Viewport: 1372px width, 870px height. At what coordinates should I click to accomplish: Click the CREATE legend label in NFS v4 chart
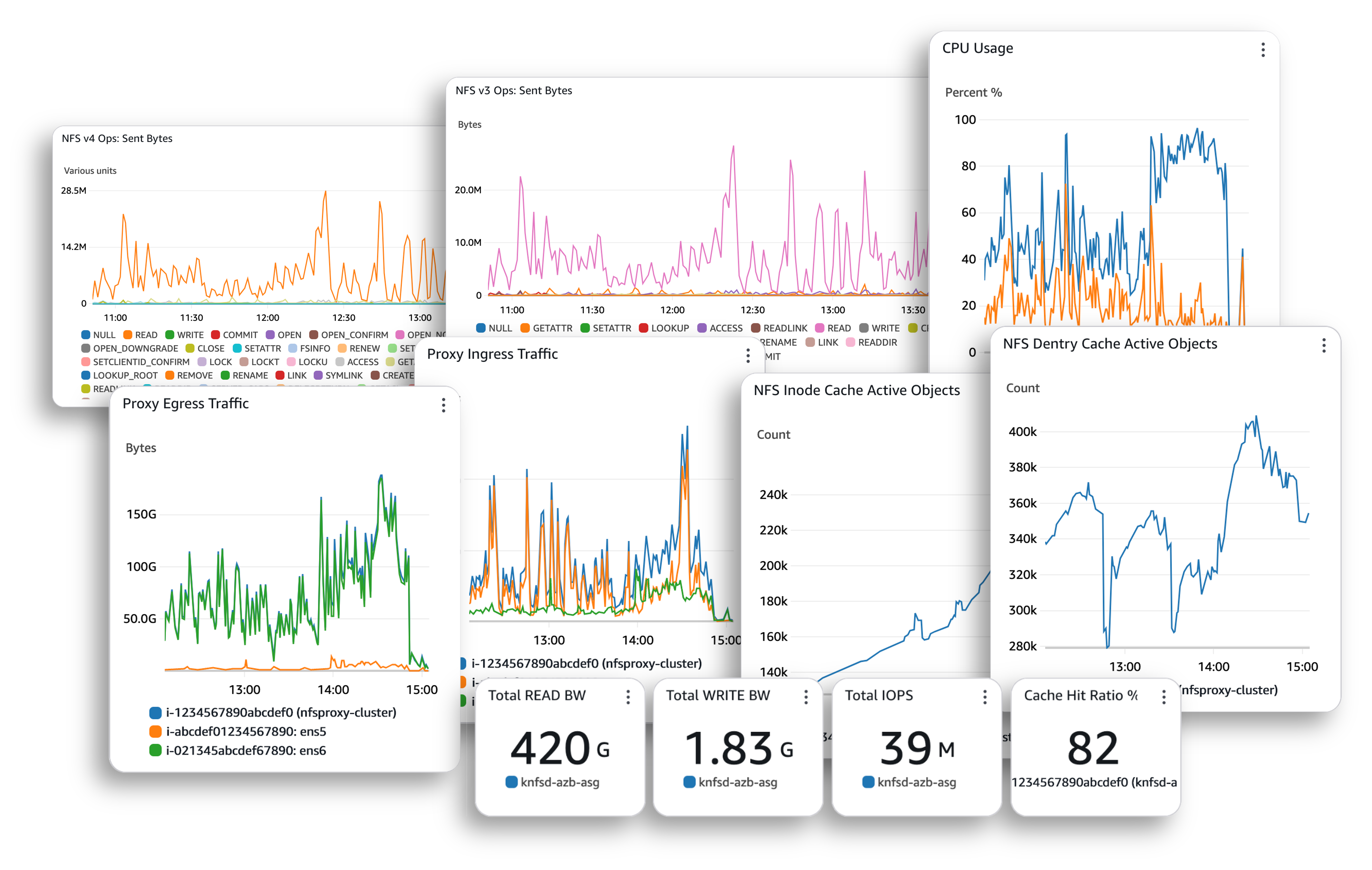(398, 376)
